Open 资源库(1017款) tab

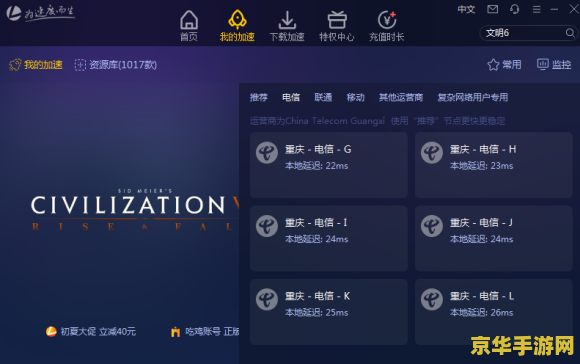116,65
